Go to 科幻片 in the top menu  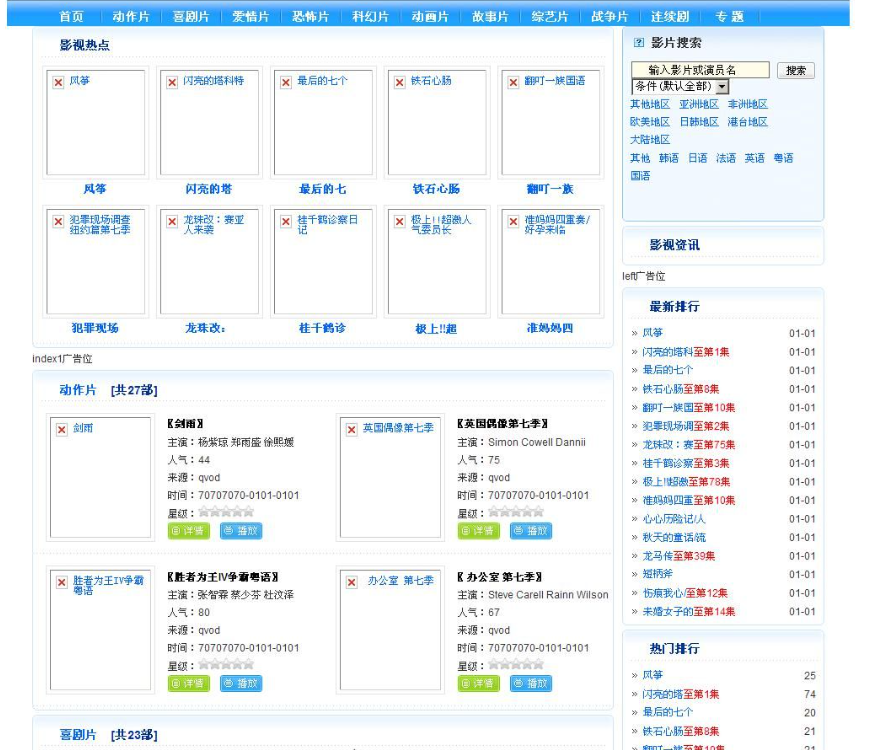(371, 17)
